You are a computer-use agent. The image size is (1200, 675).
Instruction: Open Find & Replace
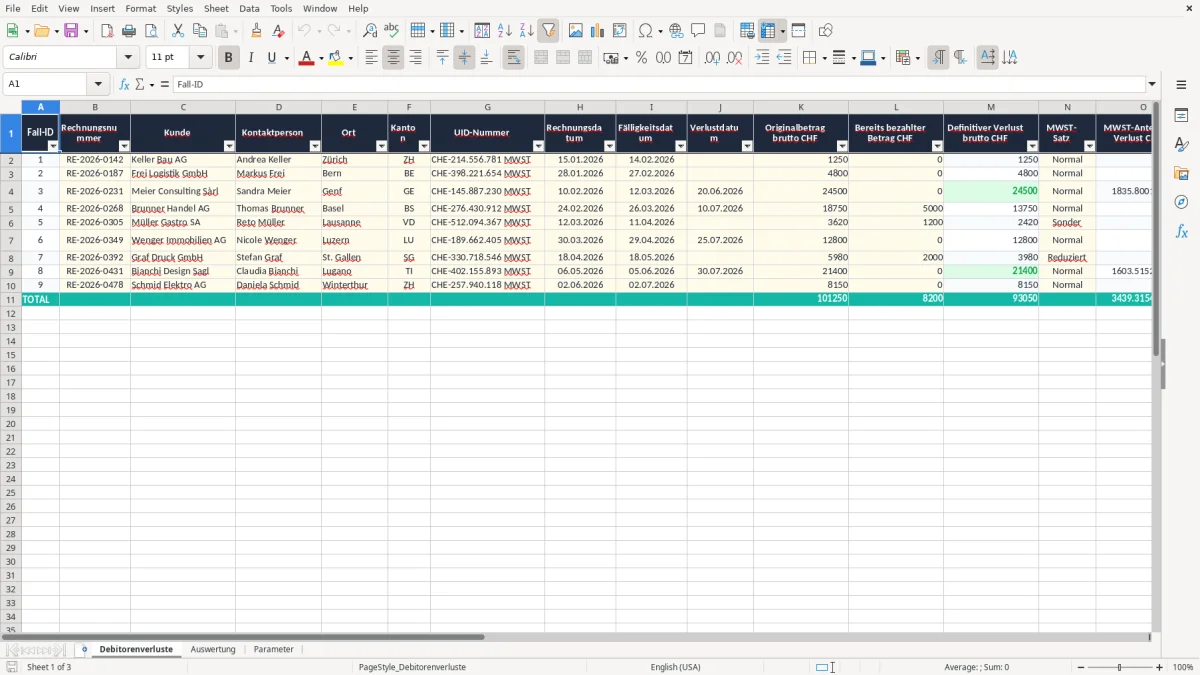(370, 31)
